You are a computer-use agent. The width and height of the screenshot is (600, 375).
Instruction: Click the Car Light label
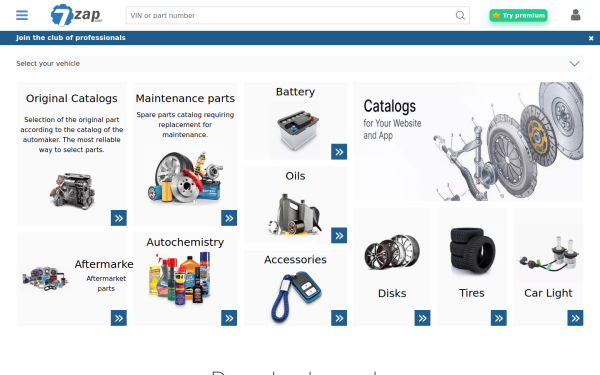point(548,293)
